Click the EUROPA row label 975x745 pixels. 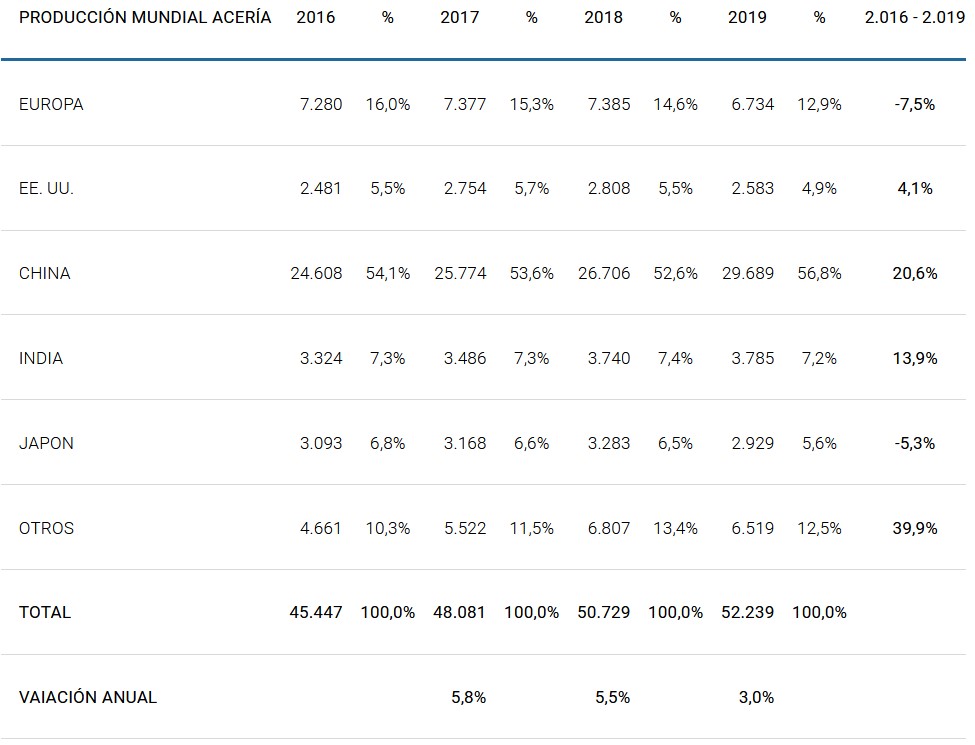(51, 104)
